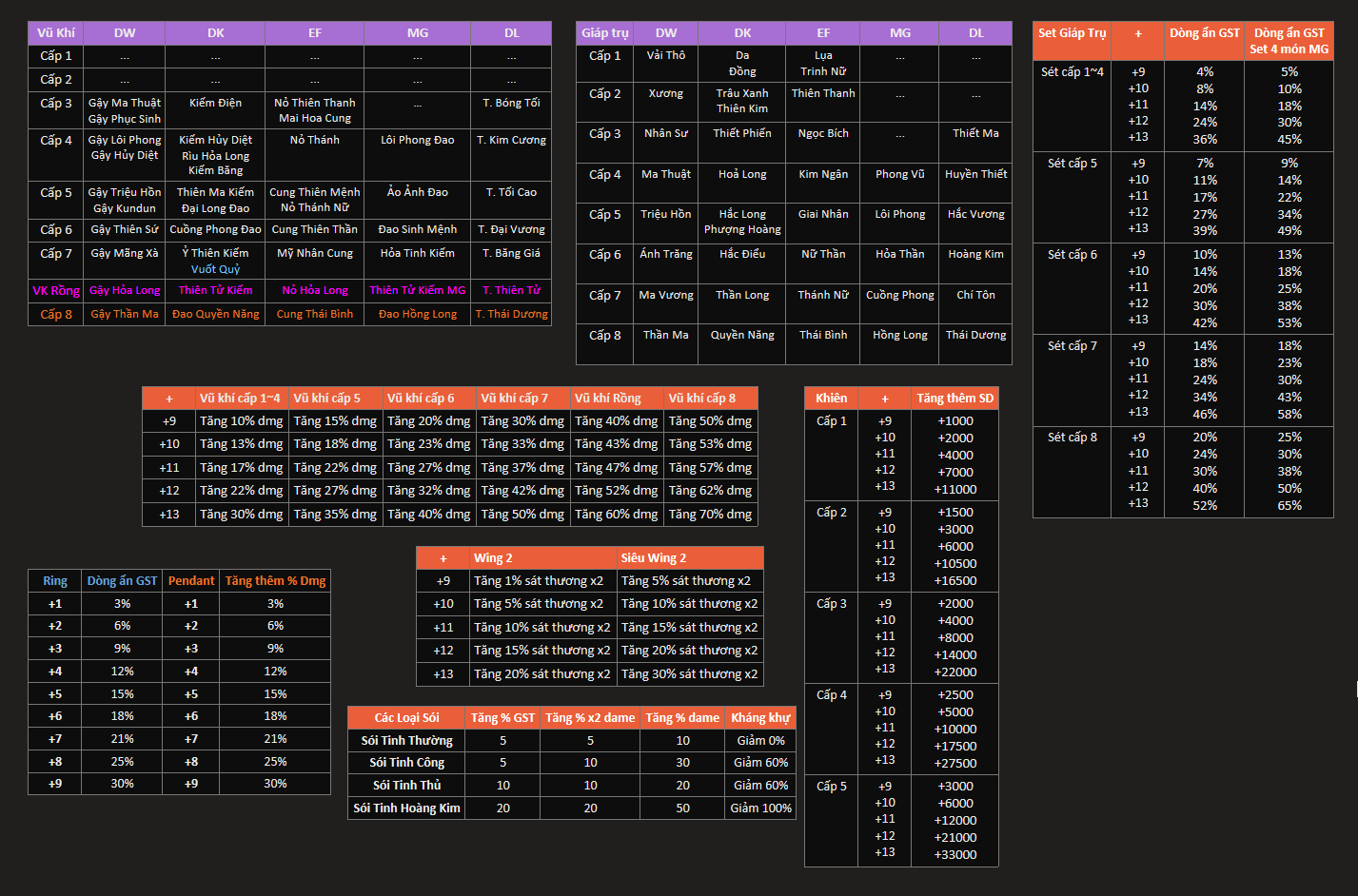Click the "Khiên" table header

point(831,399)
